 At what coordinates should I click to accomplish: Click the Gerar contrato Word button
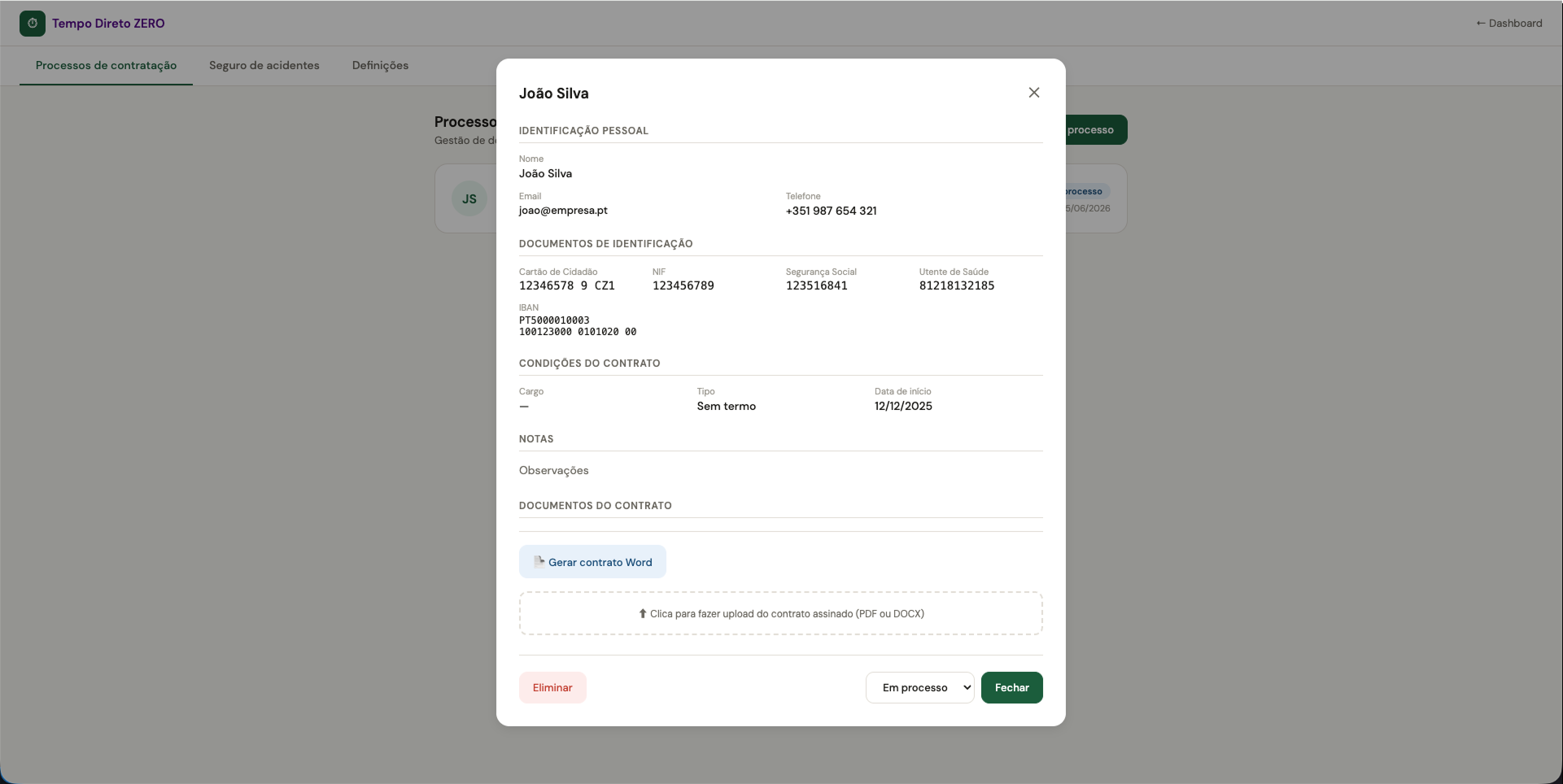point(592,562)
